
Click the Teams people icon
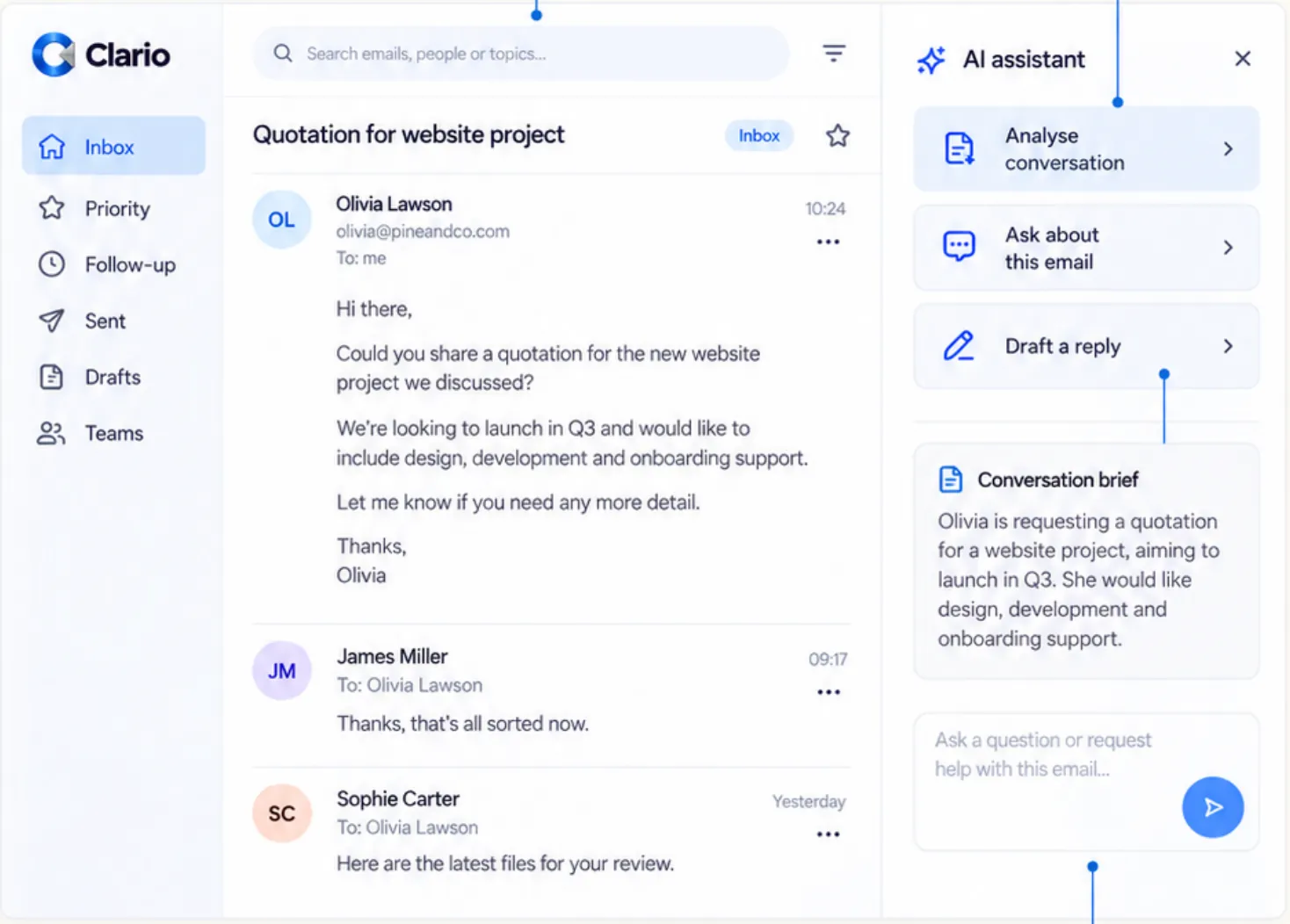(x=51, y=433)
